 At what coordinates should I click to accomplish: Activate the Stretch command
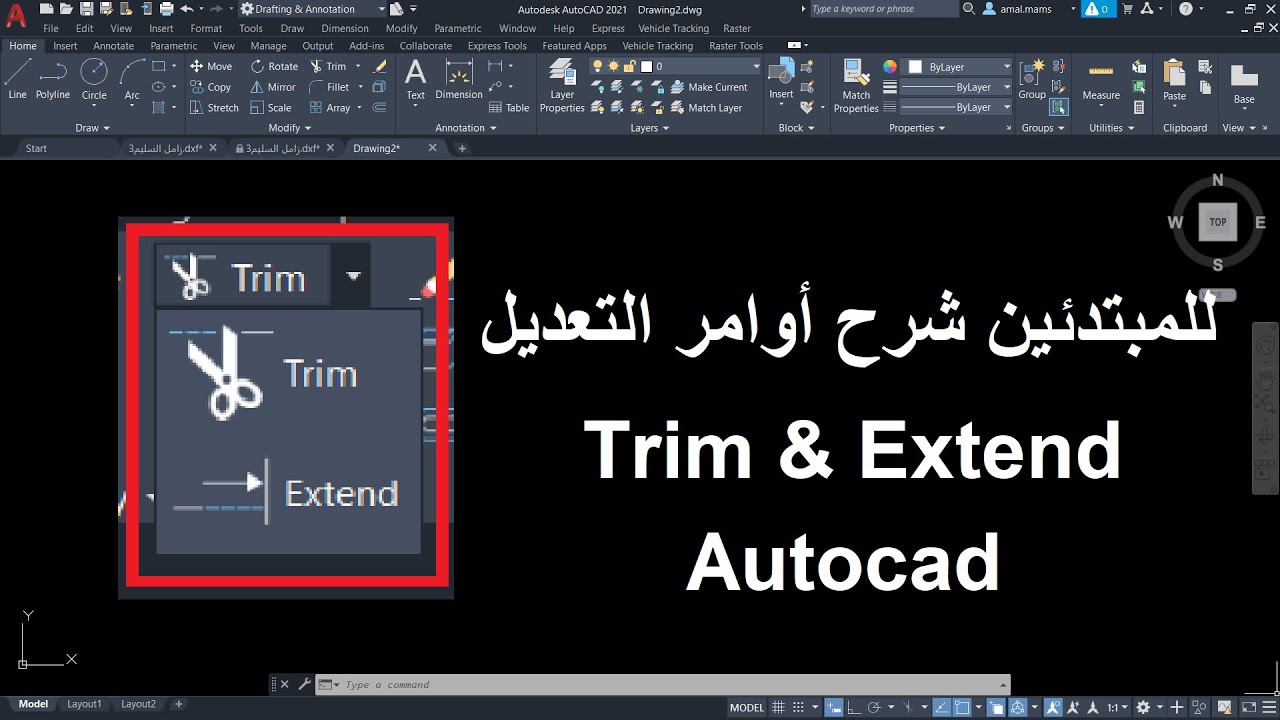214,108
